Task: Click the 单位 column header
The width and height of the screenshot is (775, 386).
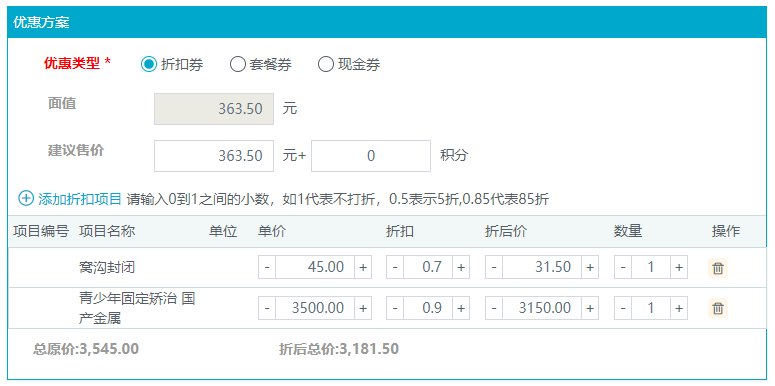Action: click(223, 231)
